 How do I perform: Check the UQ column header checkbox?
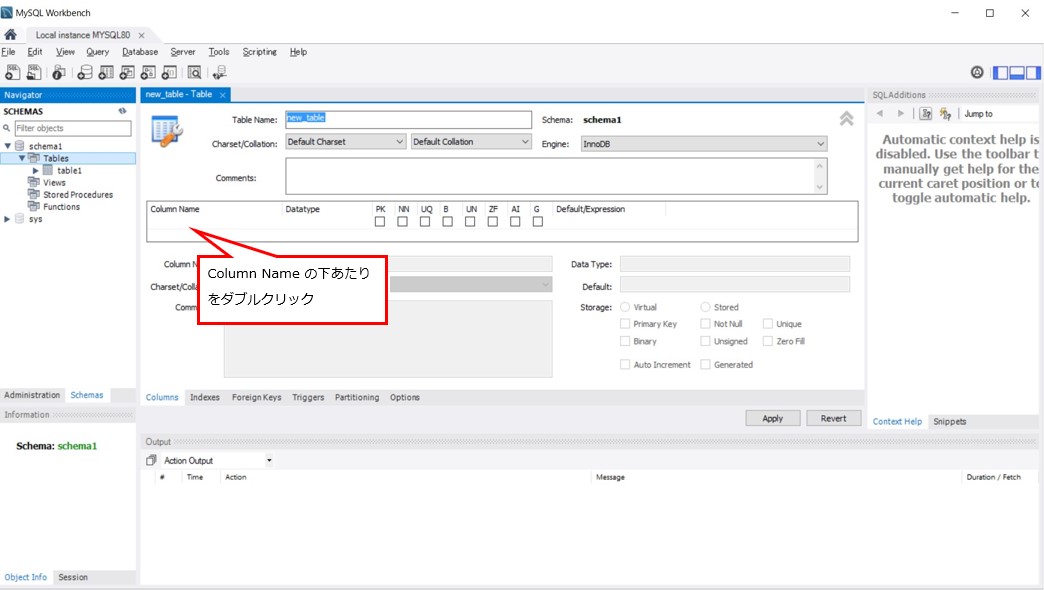[425, 222]
